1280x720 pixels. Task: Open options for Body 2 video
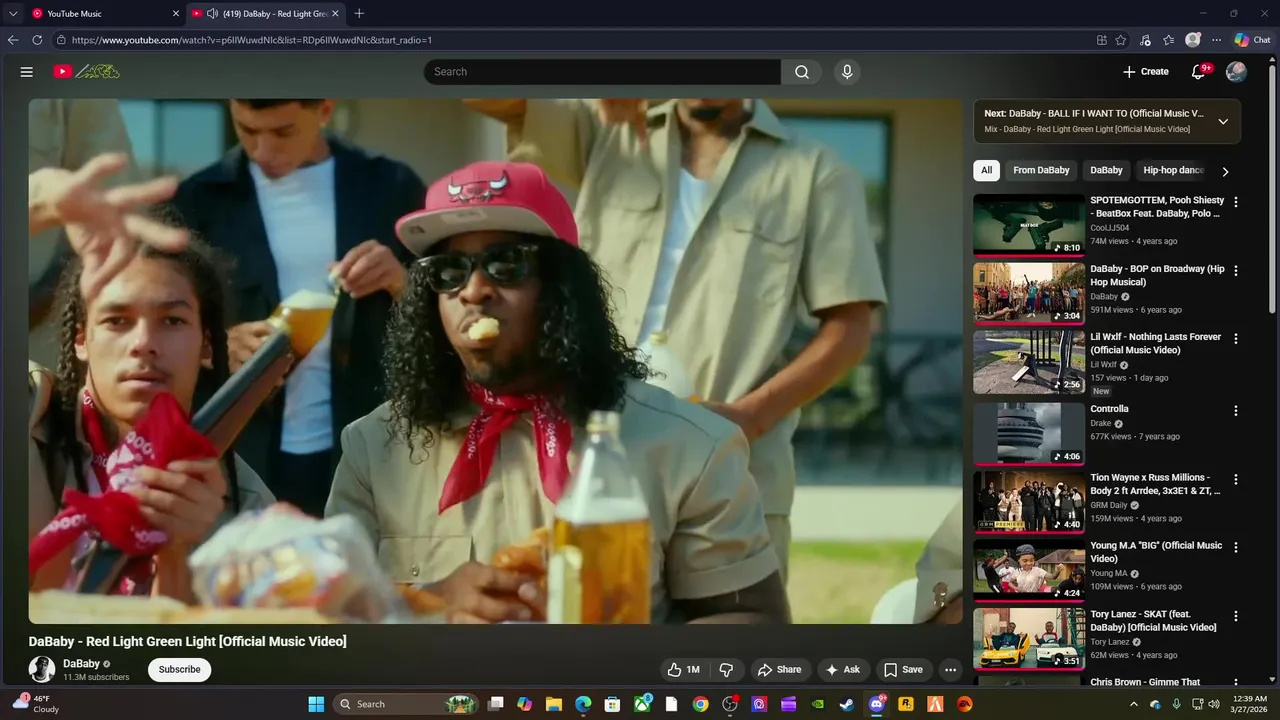tap(1236, 480)
